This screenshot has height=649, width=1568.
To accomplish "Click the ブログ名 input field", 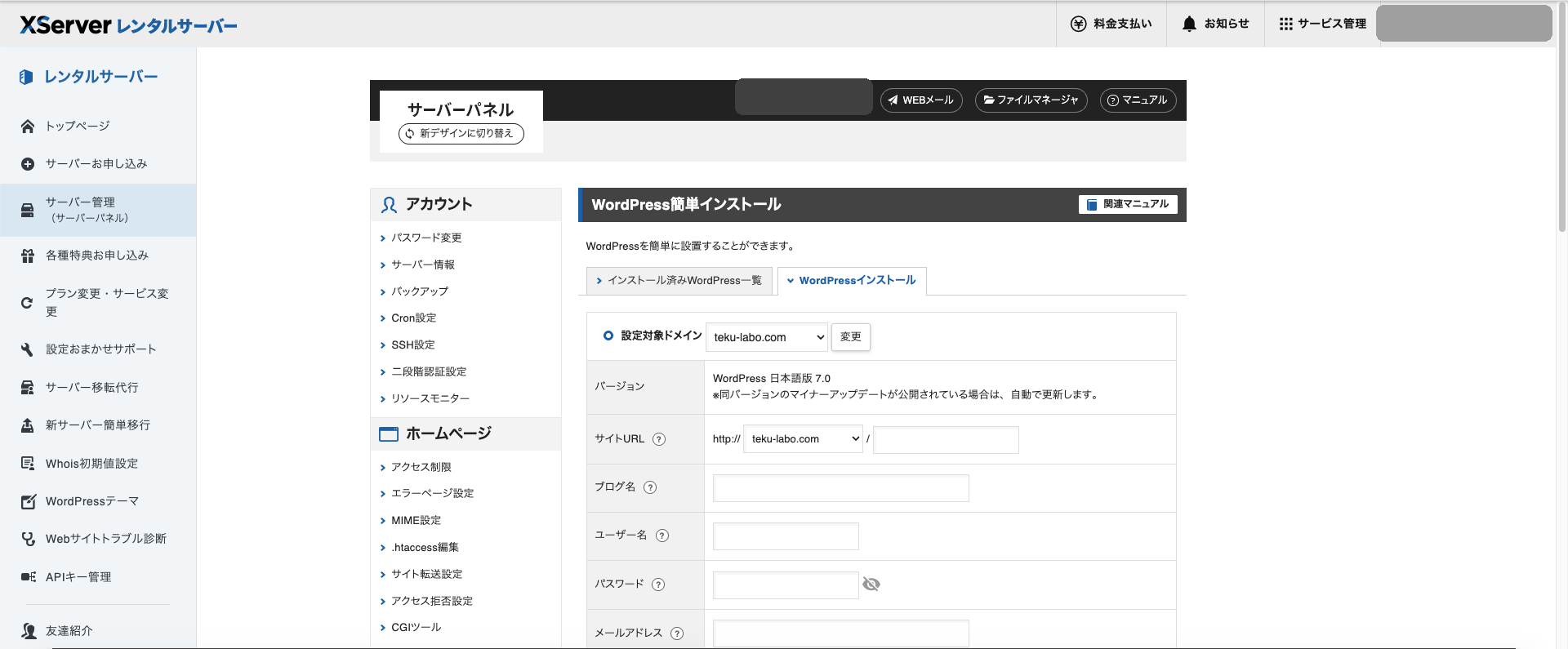I will 841,488.
